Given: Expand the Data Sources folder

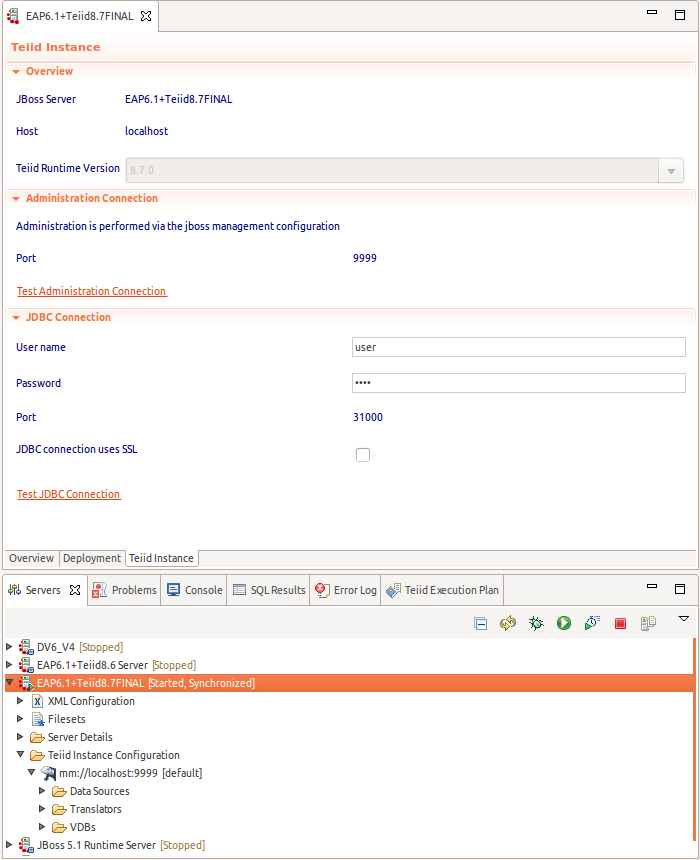Looking at the screenshot, I should click(x=43, y=791).
